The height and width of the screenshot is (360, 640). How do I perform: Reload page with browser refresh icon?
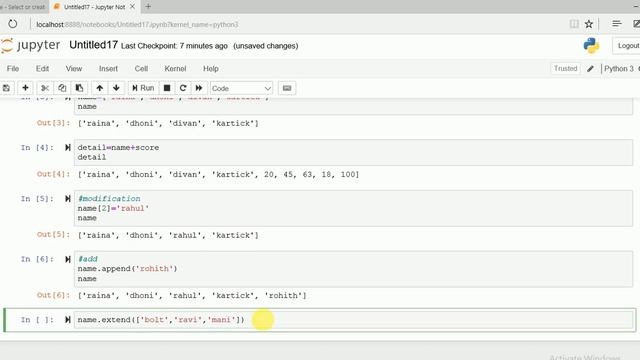[13, 24]
